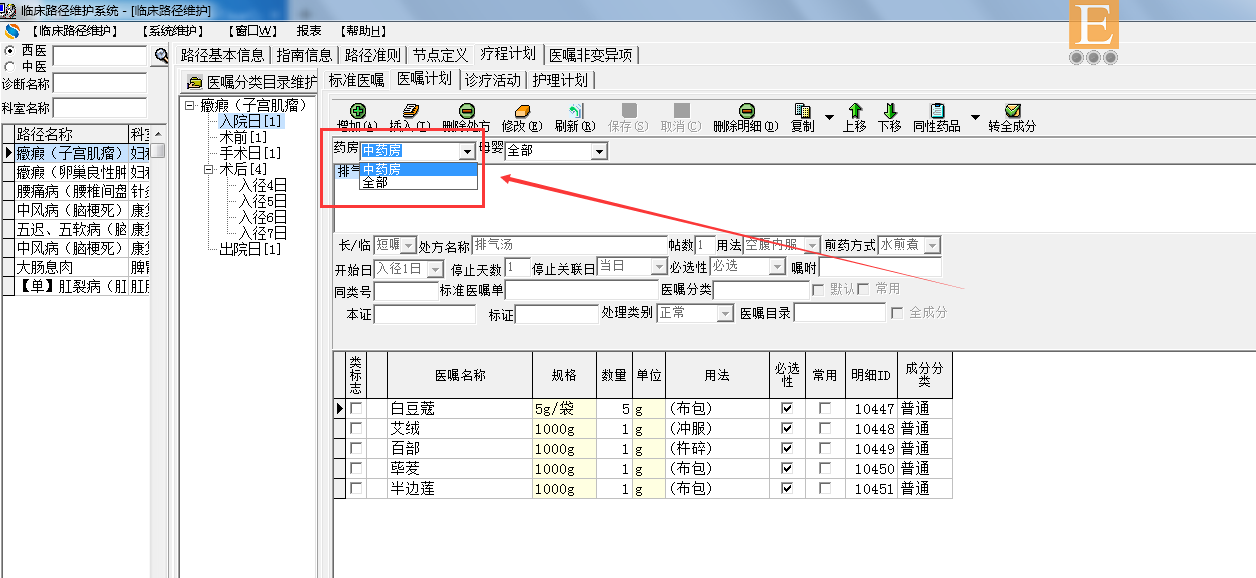1256x578 pixels.
Task: Click the 修改 (modify) eraser icon
Action: pyautogui.click(x=521, y=111)
